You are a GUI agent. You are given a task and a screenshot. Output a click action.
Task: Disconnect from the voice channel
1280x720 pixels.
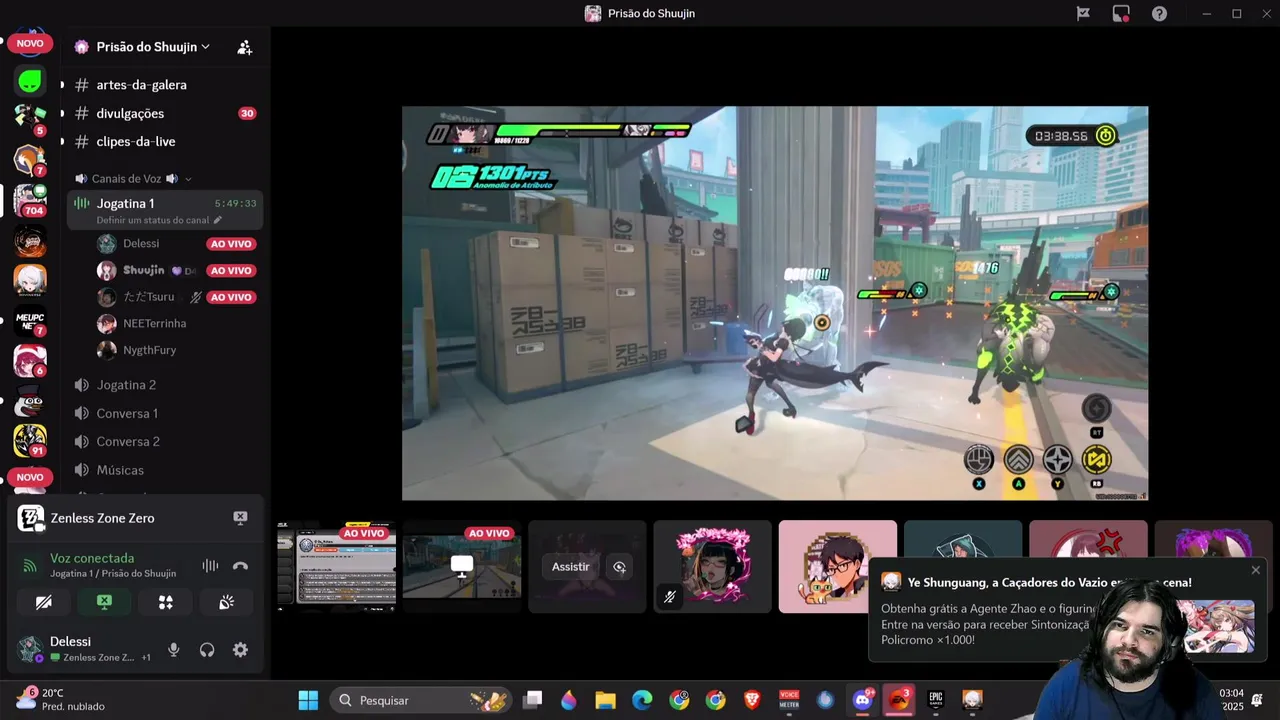[x=240, y=565]
